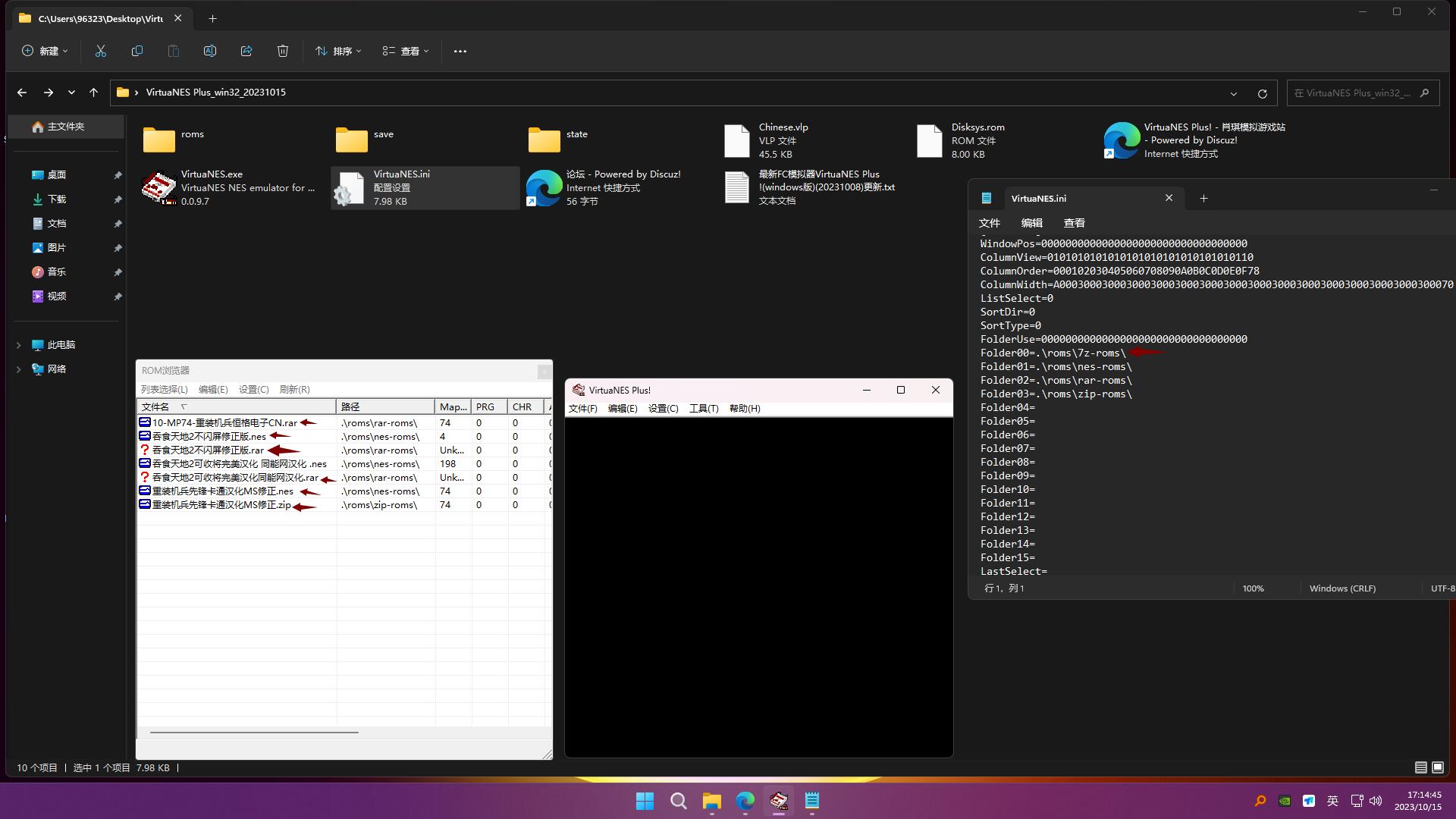This screenshot has height=819, width=1456.
Task: Open 文件(F) menu in VirtuaNES Plus
Action: coord(583,409)
